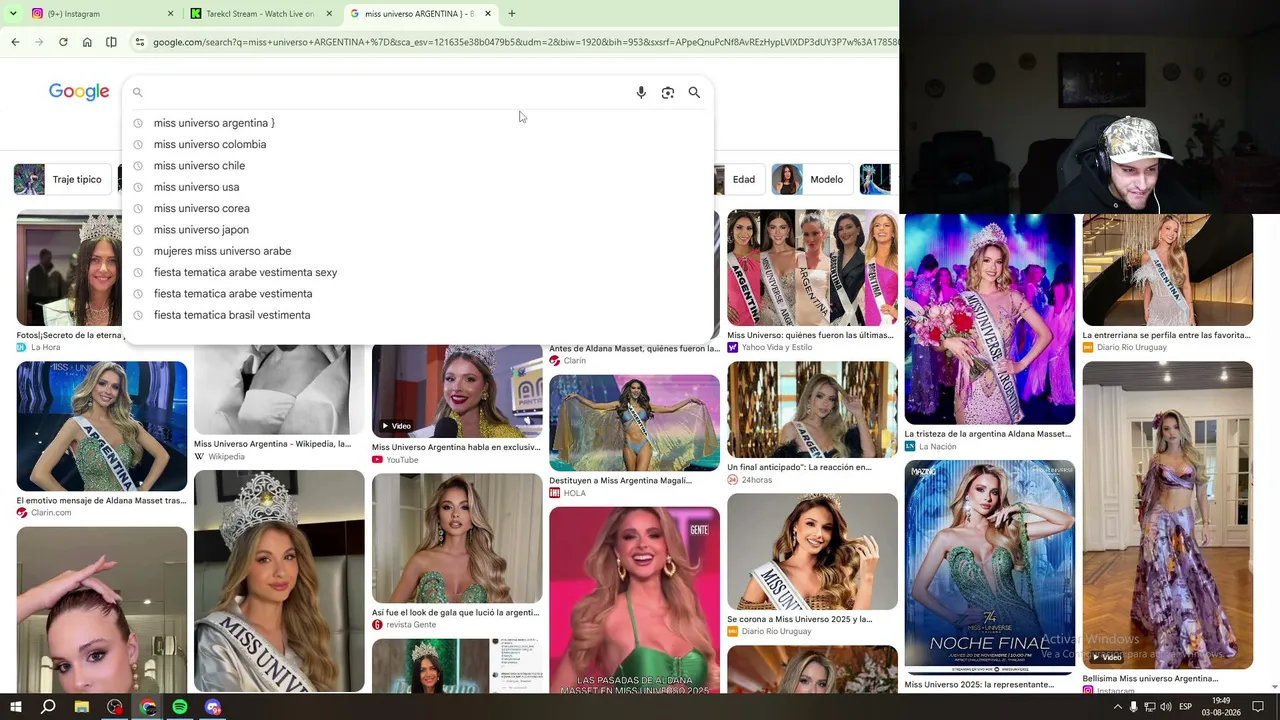1280x720 pixels.
Task: Open Discord from taskbar
Action: (x=213, y=707)
